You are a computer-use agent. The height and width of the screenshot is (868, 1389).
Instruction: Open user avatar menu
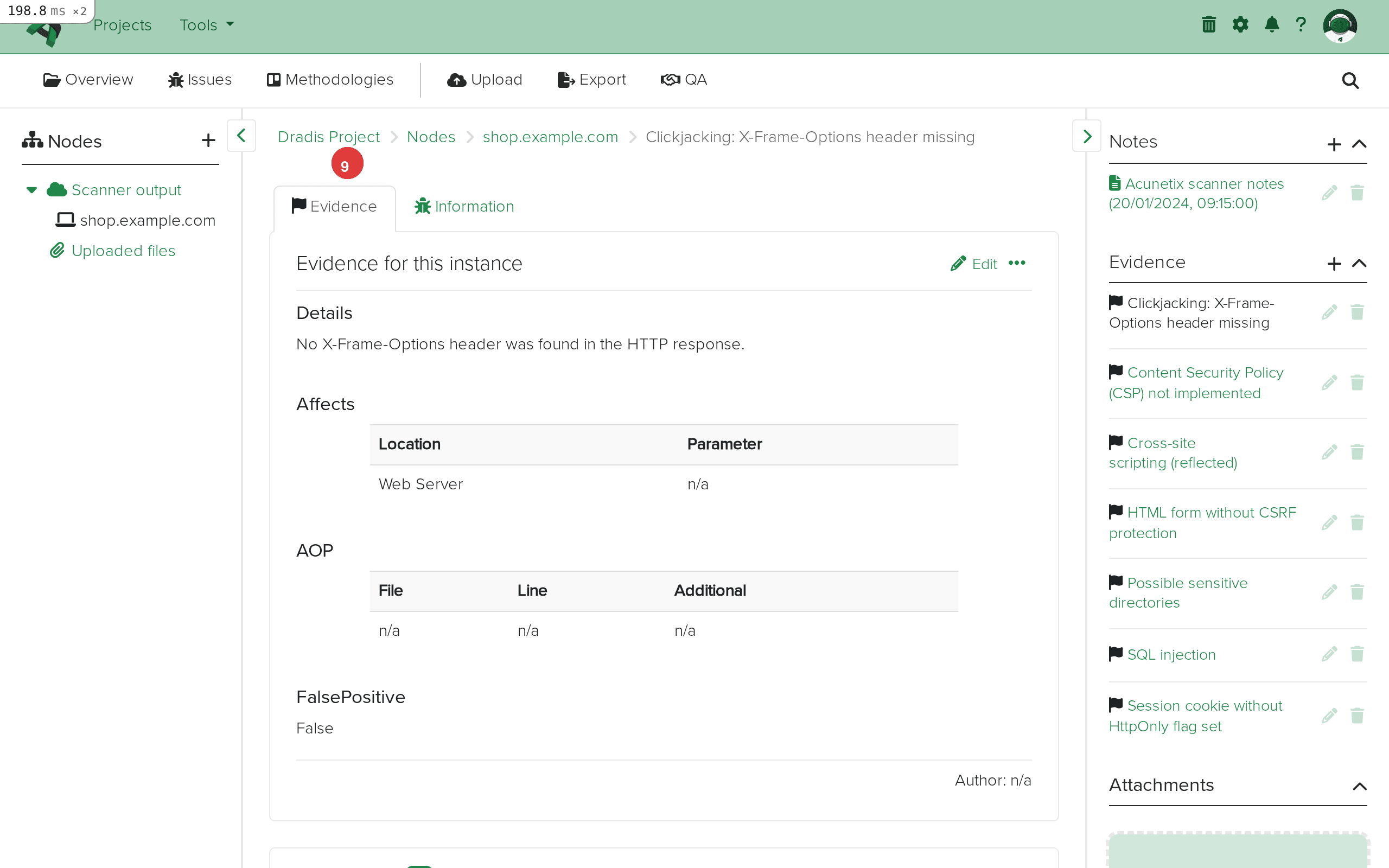(x=1340, y=26)
